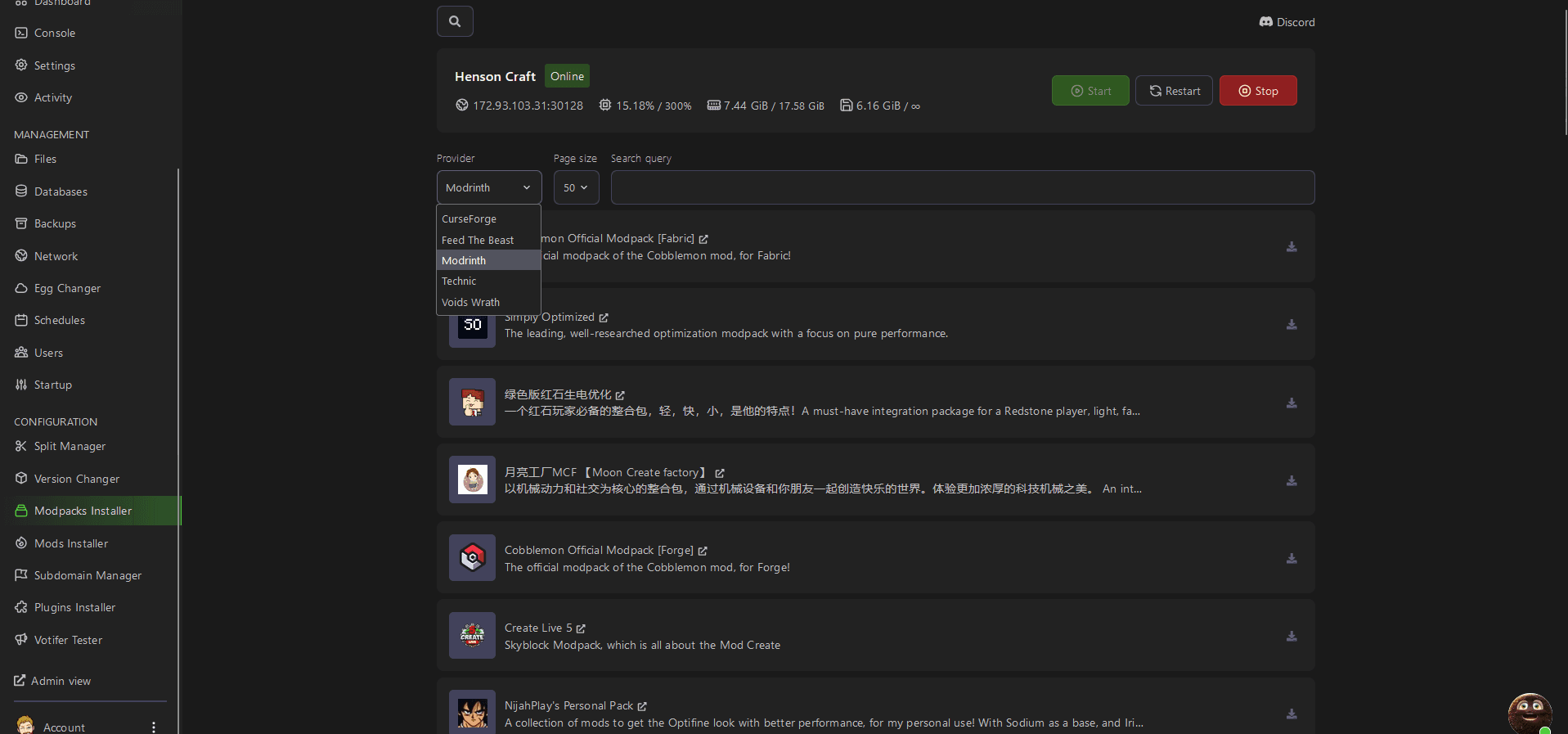This screenshot has height=734, width=1568.
Task: Download the Simply Optimized modpack
Action: tap(1292, 325)
